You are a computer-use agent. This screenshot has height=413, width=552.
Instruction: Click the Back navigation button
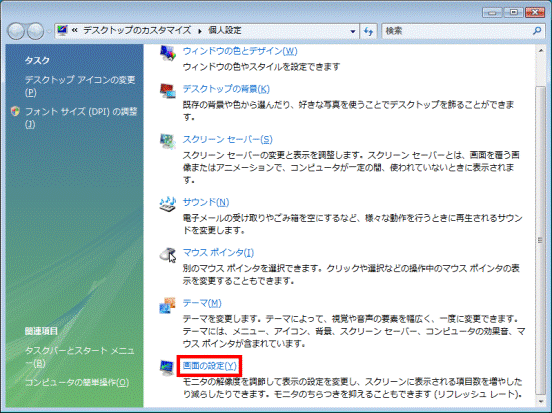point(16,31)
